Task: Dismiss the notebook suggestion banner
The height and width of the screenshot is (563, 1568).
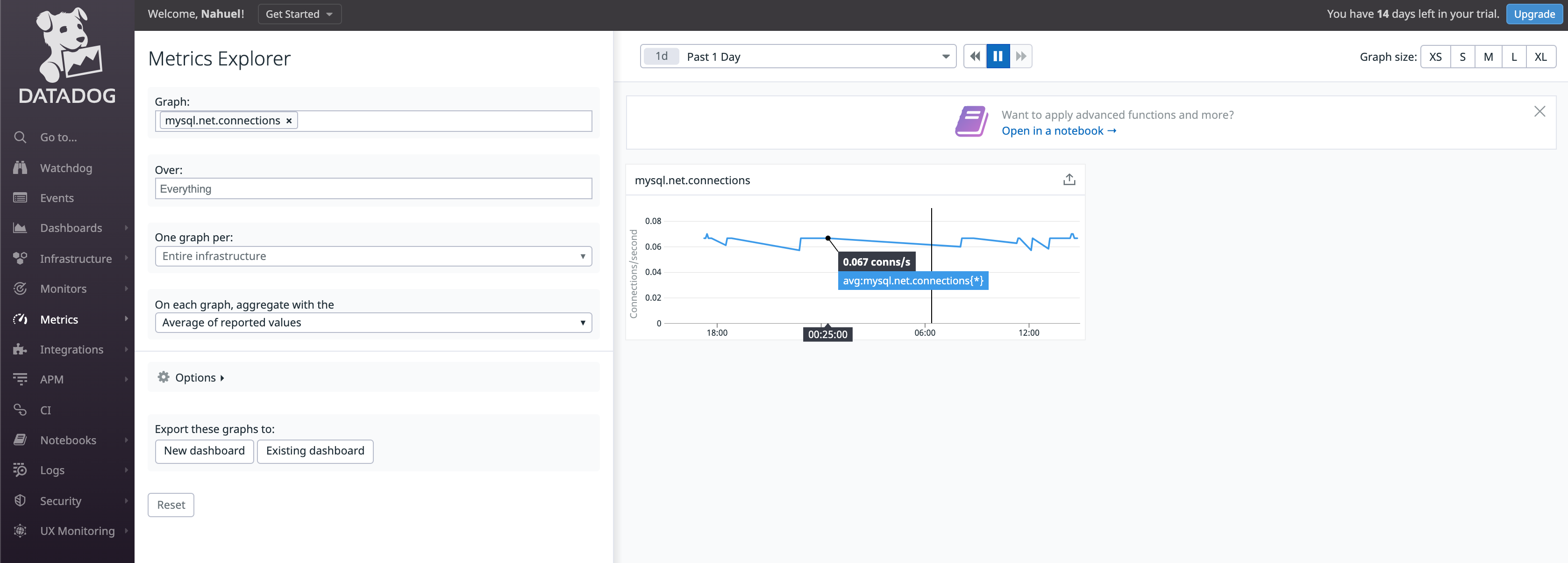Action: [1539, 111]
